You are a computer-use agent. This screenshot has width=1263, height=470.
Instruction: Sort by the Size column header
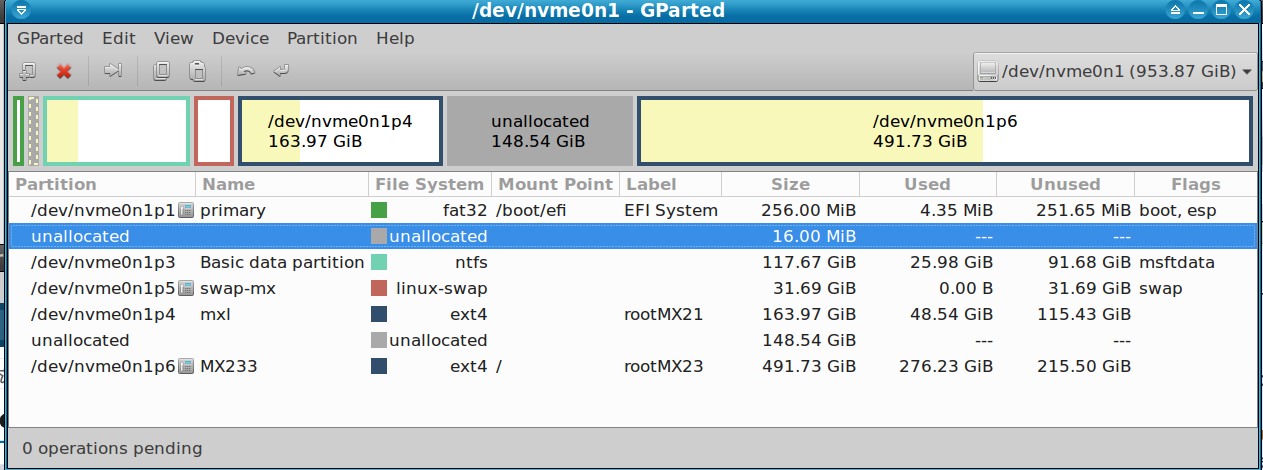click(791, 184)
